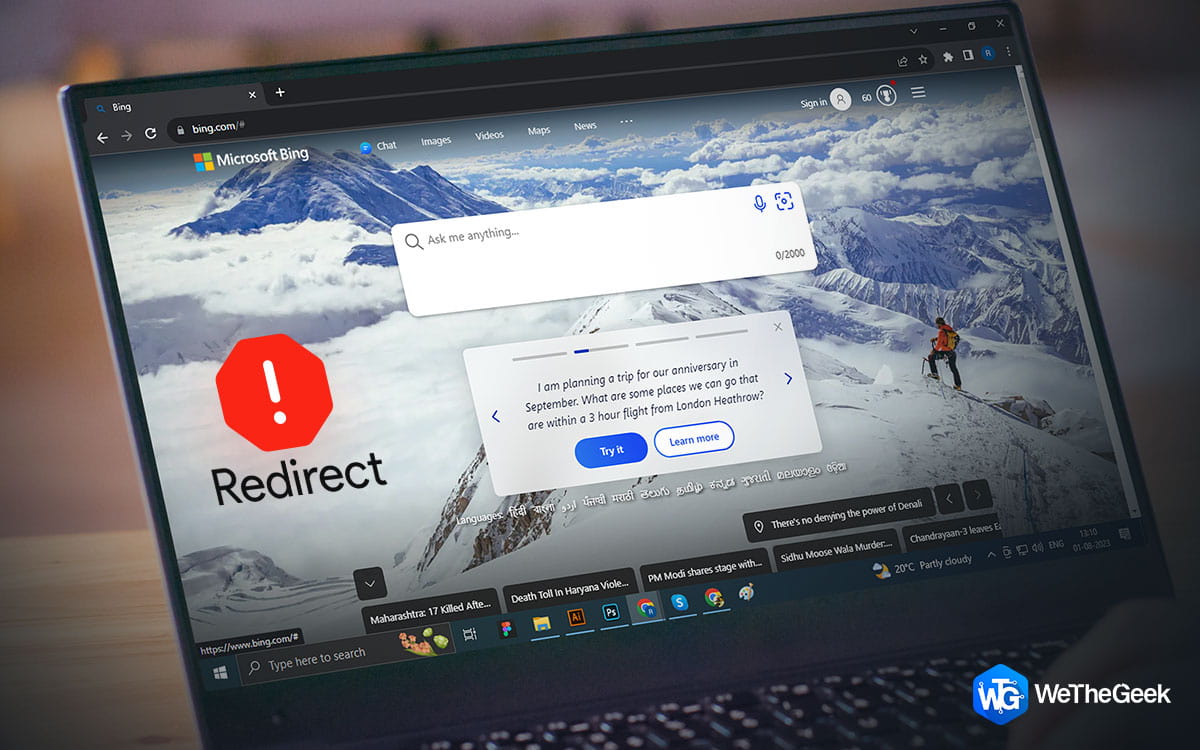This screenshot has height=750, width=1200.
Task: Click the Try it button
Action: coord(611,450)
